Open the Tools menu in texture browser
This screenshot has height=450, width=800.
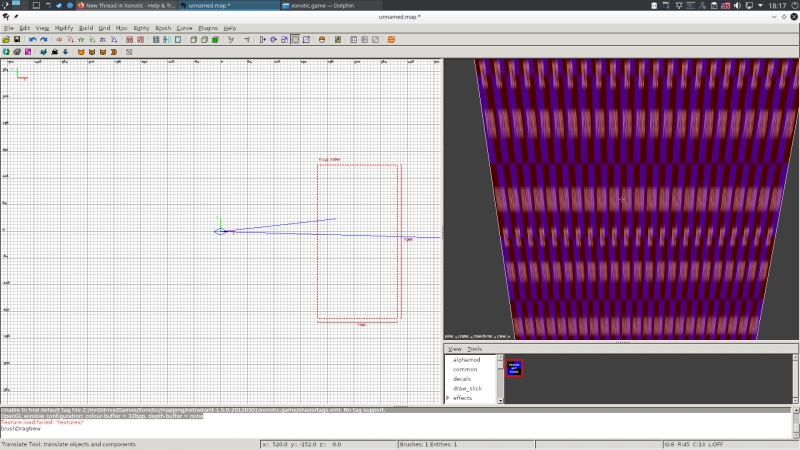click(x=474, y=349)
